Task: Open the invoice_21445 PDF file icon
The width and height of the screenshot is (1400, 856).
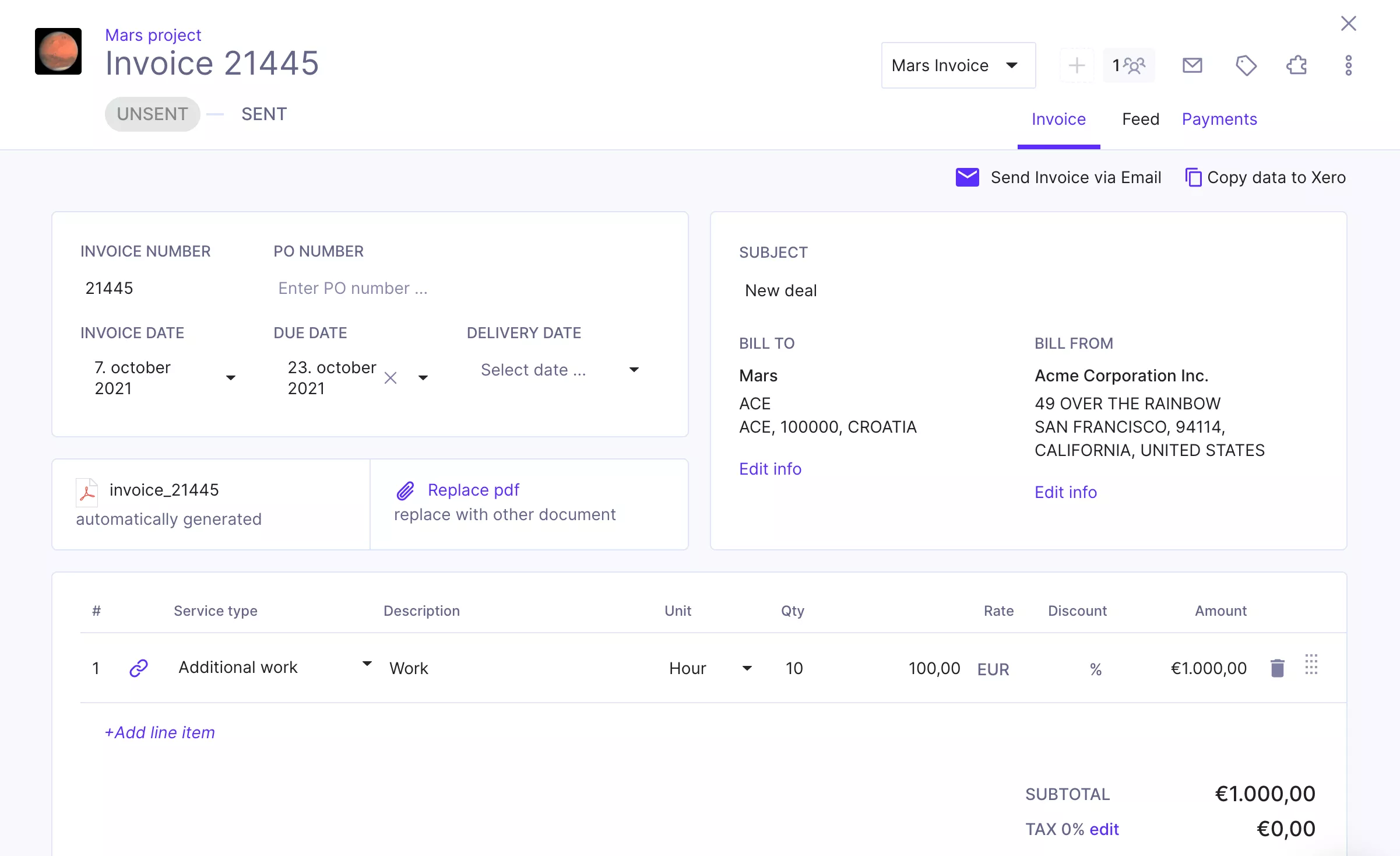Action: [x=87, y=492]
